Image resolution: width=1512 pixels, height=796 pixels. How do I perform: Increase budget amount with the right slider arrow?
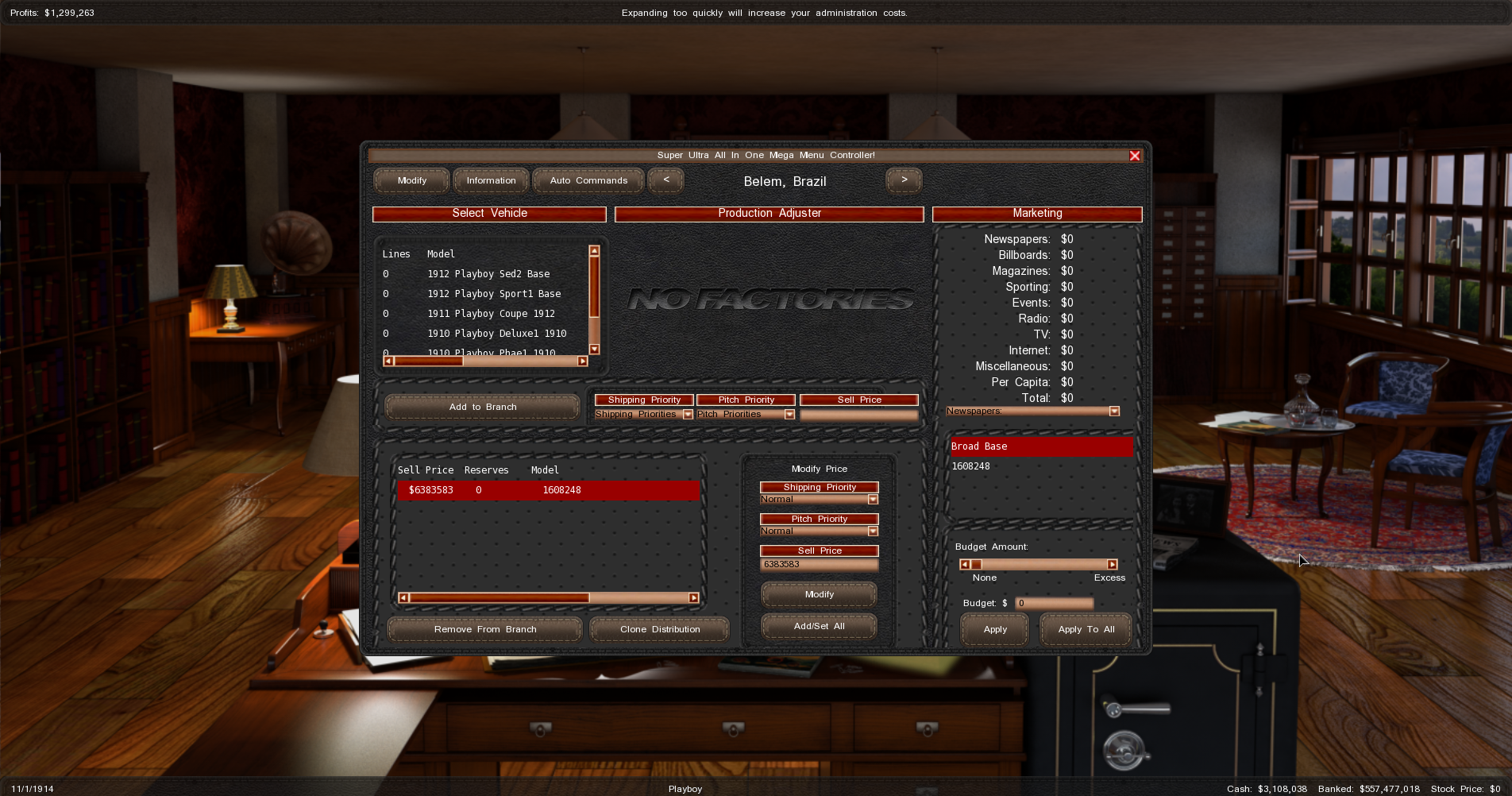click(x=1112, y=565)
